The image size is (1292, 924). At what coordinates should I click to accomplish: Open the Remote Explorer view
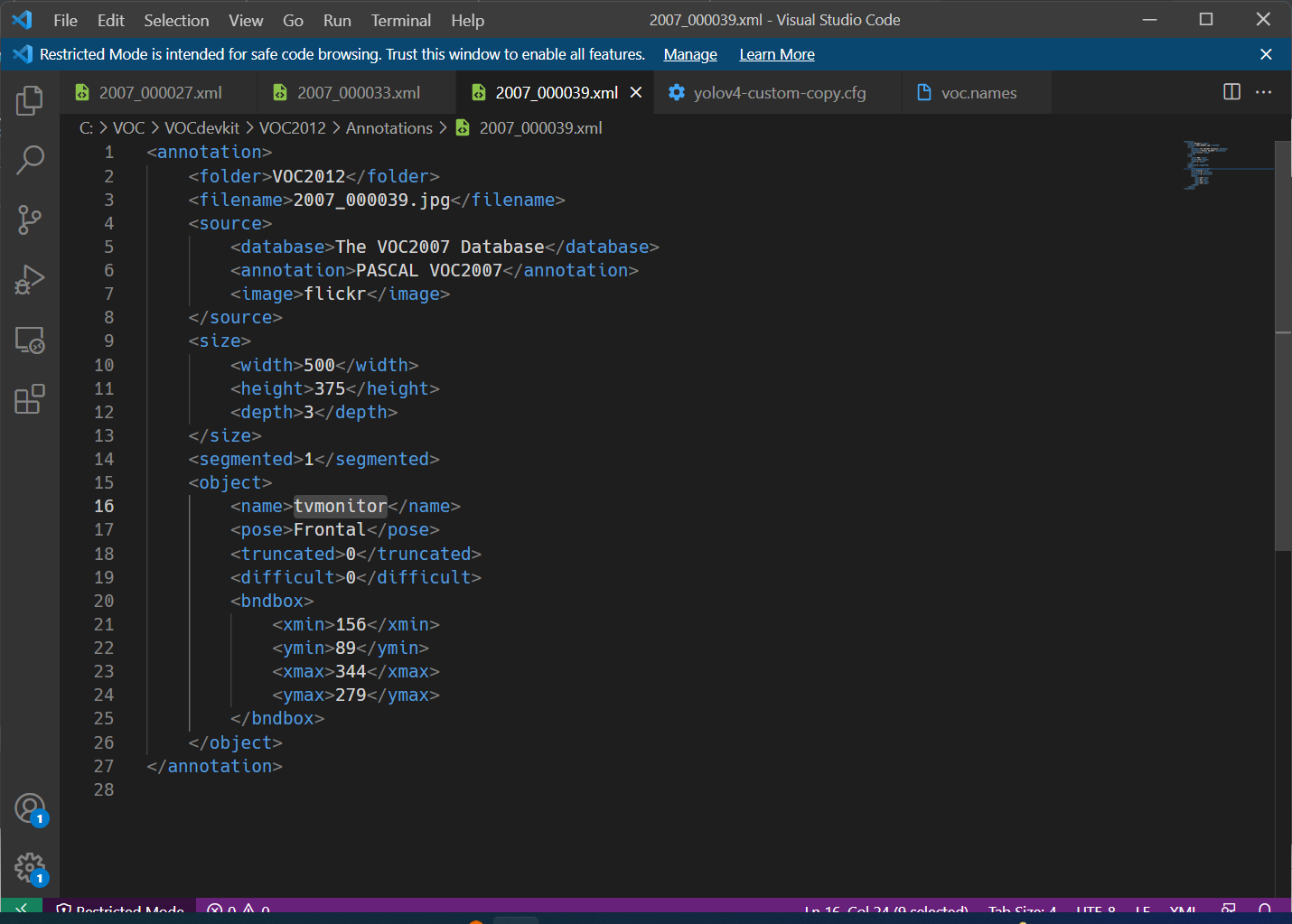30,340
